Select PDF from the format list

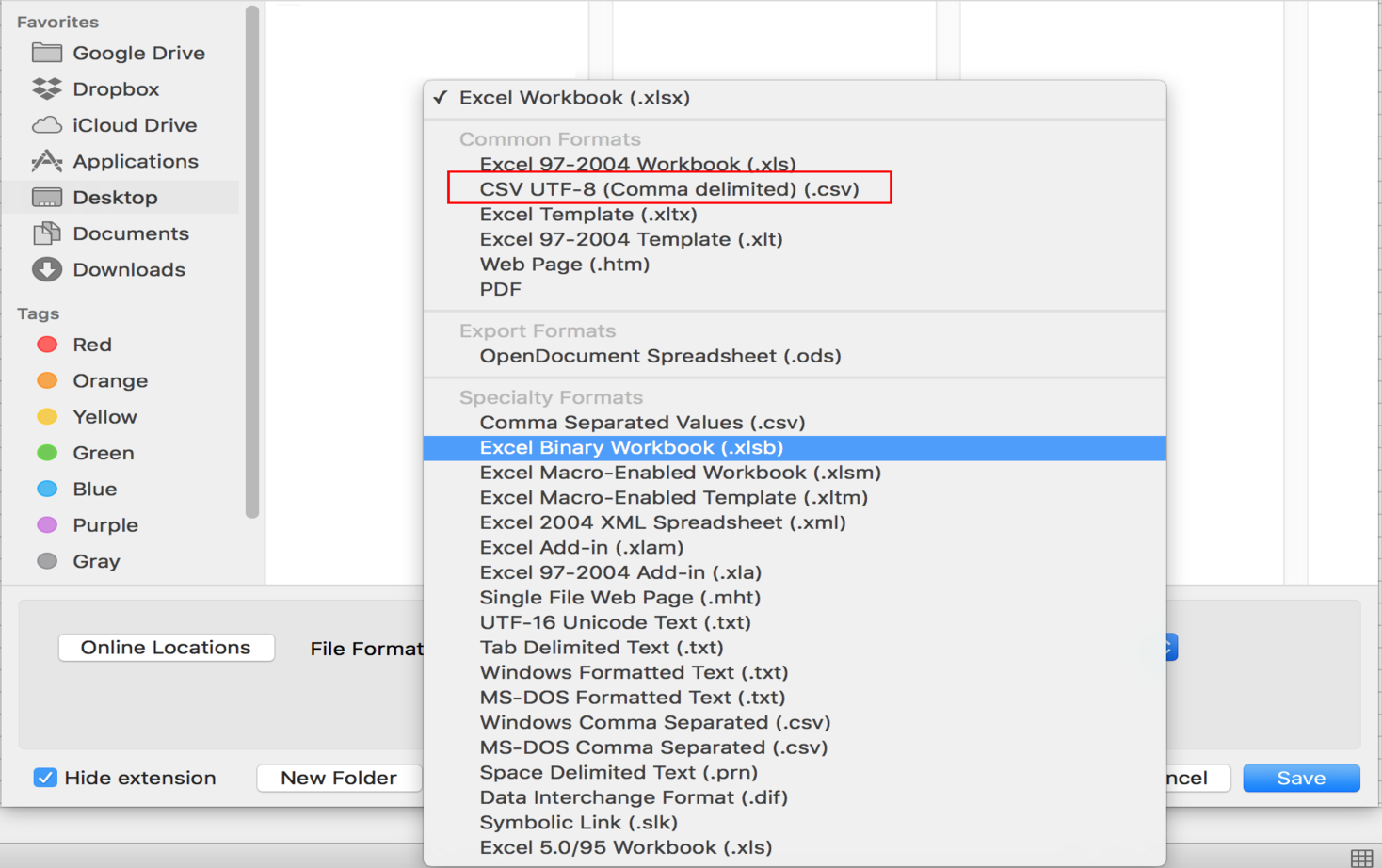point(500,289)
